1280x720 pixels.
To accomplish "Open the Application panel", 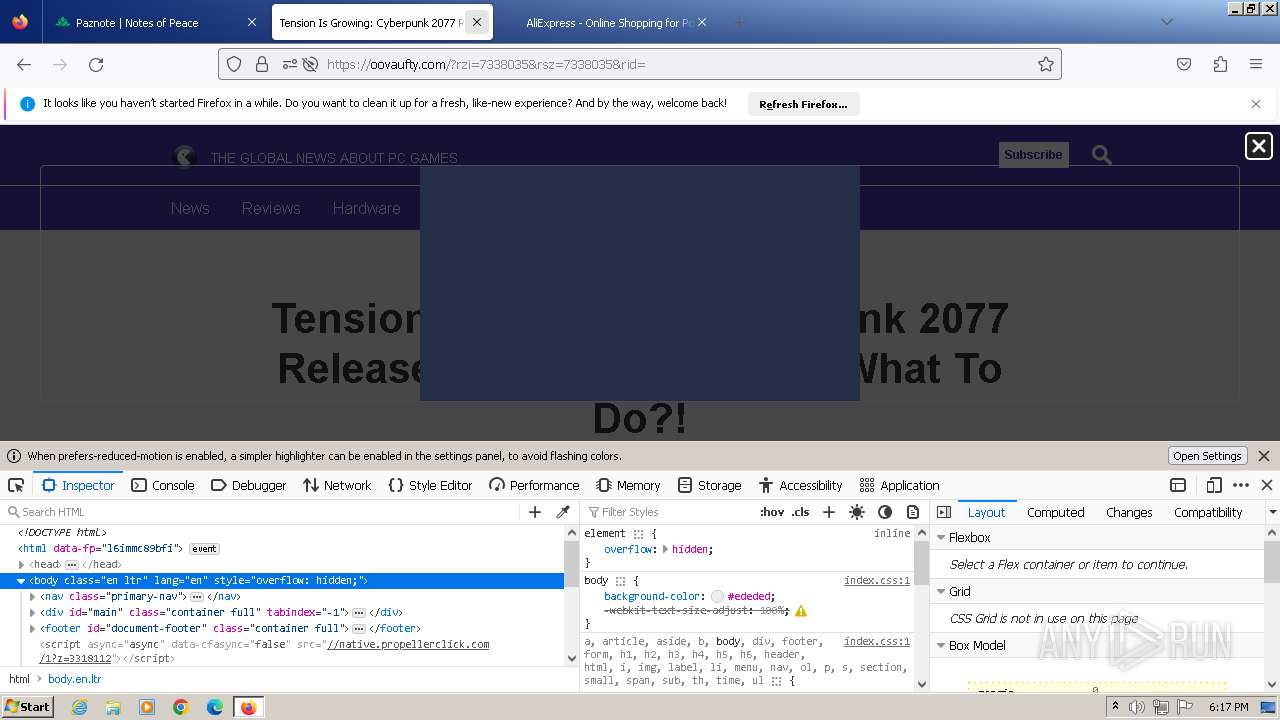I will (x=899, y=485).
